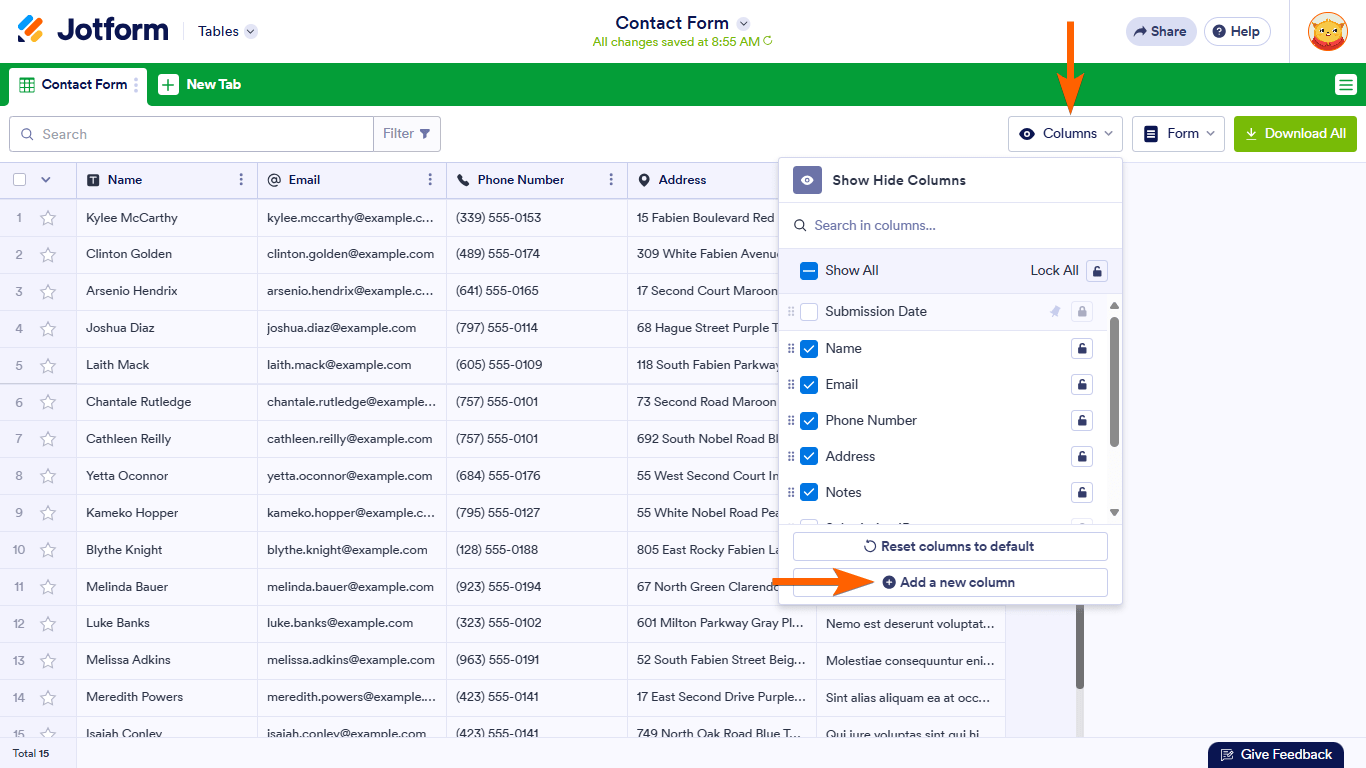The image size is (1366, 768).
Task: Click the Lock All padlock icon
Action: coord(1097,271)
